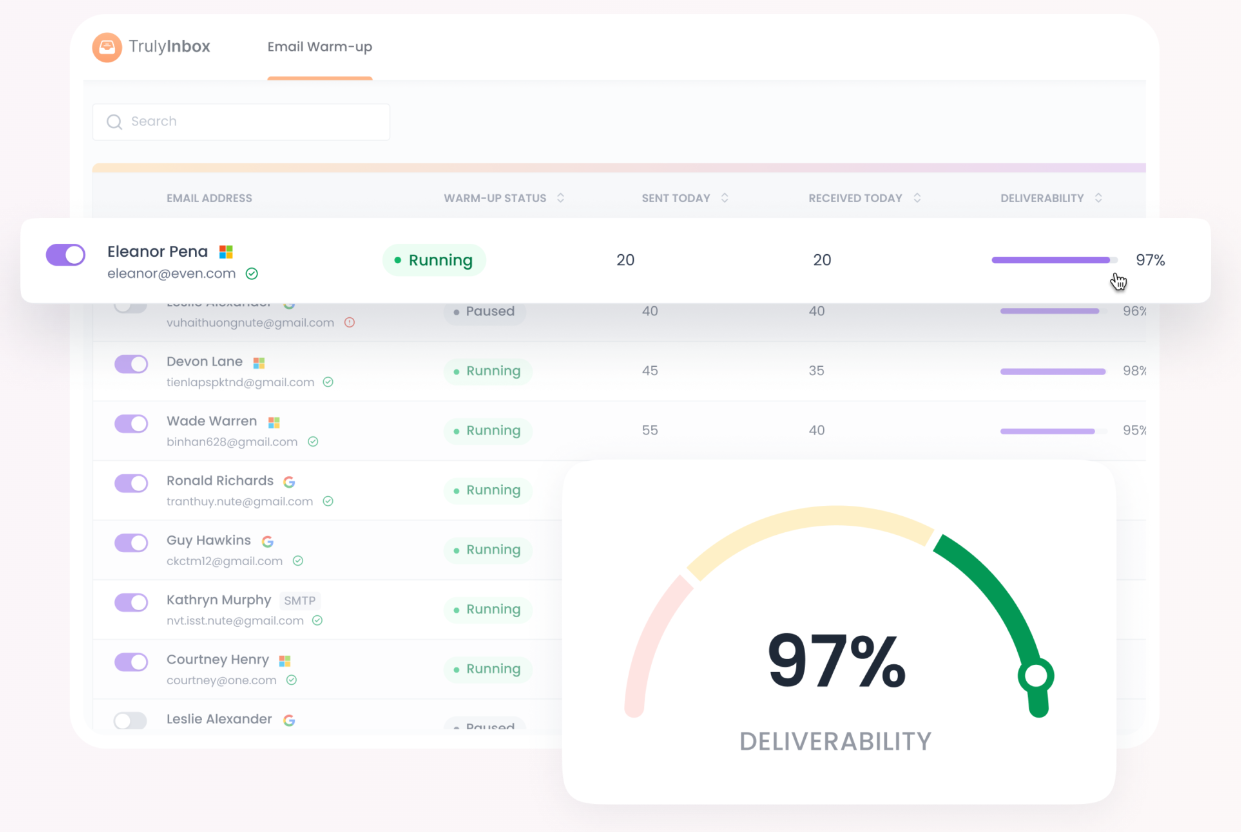The width and height of the screenshot is (1241, 832).
Task: Enable toggle for bottom Leslie Alexander row
Action: 131,721
